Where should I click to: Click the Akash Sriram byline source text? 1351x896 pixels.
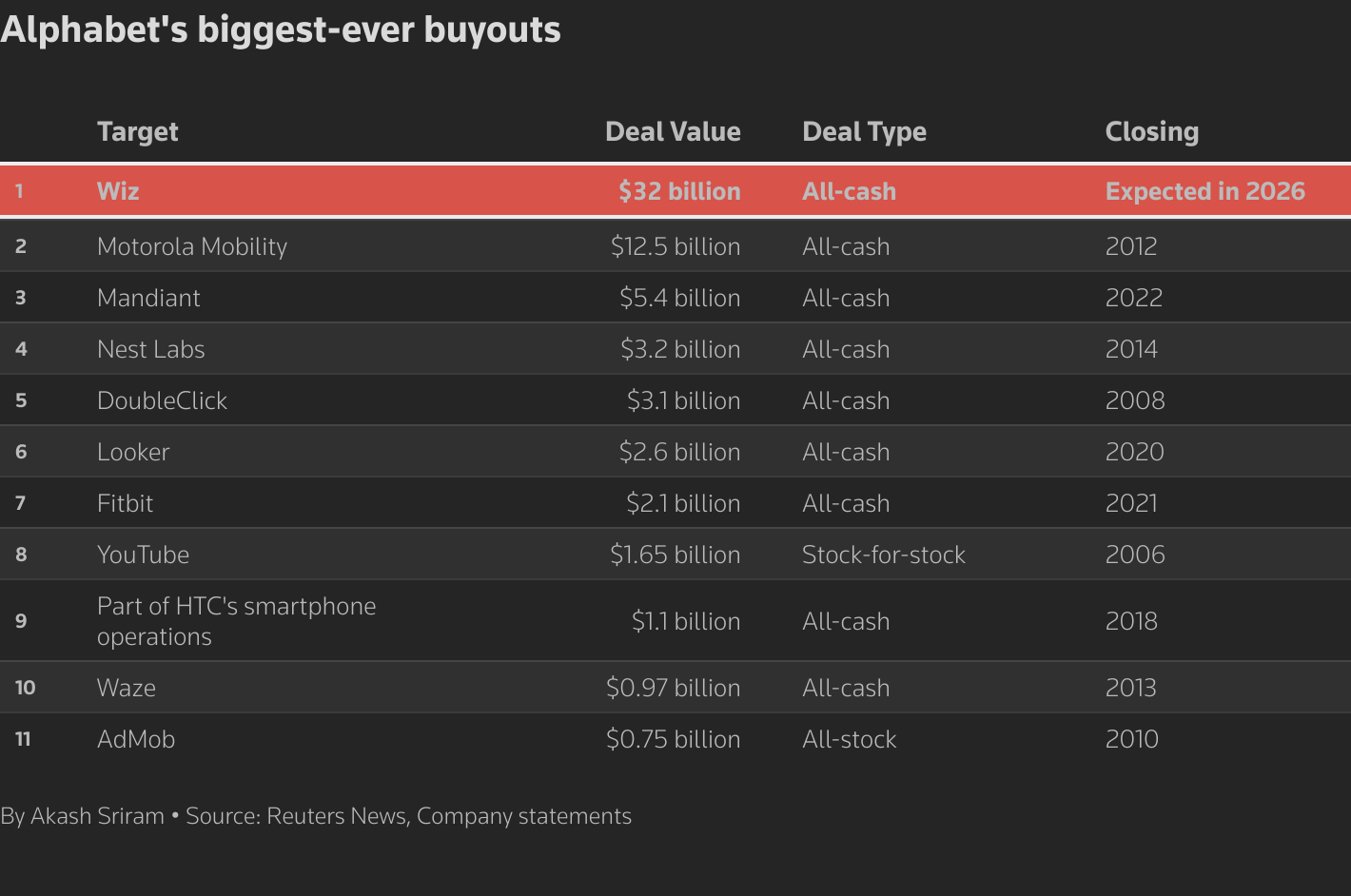pos(315,816)
